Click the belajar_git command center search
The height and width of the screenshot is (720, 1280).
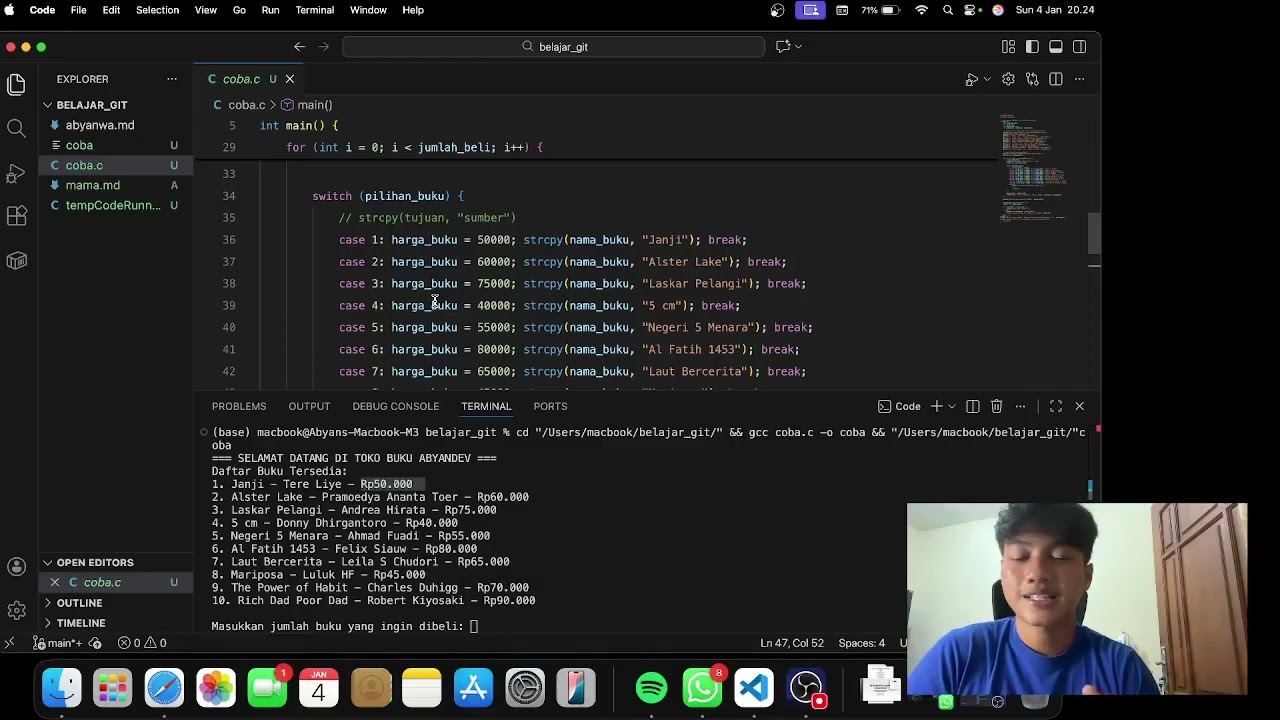(x=554, y=46)
